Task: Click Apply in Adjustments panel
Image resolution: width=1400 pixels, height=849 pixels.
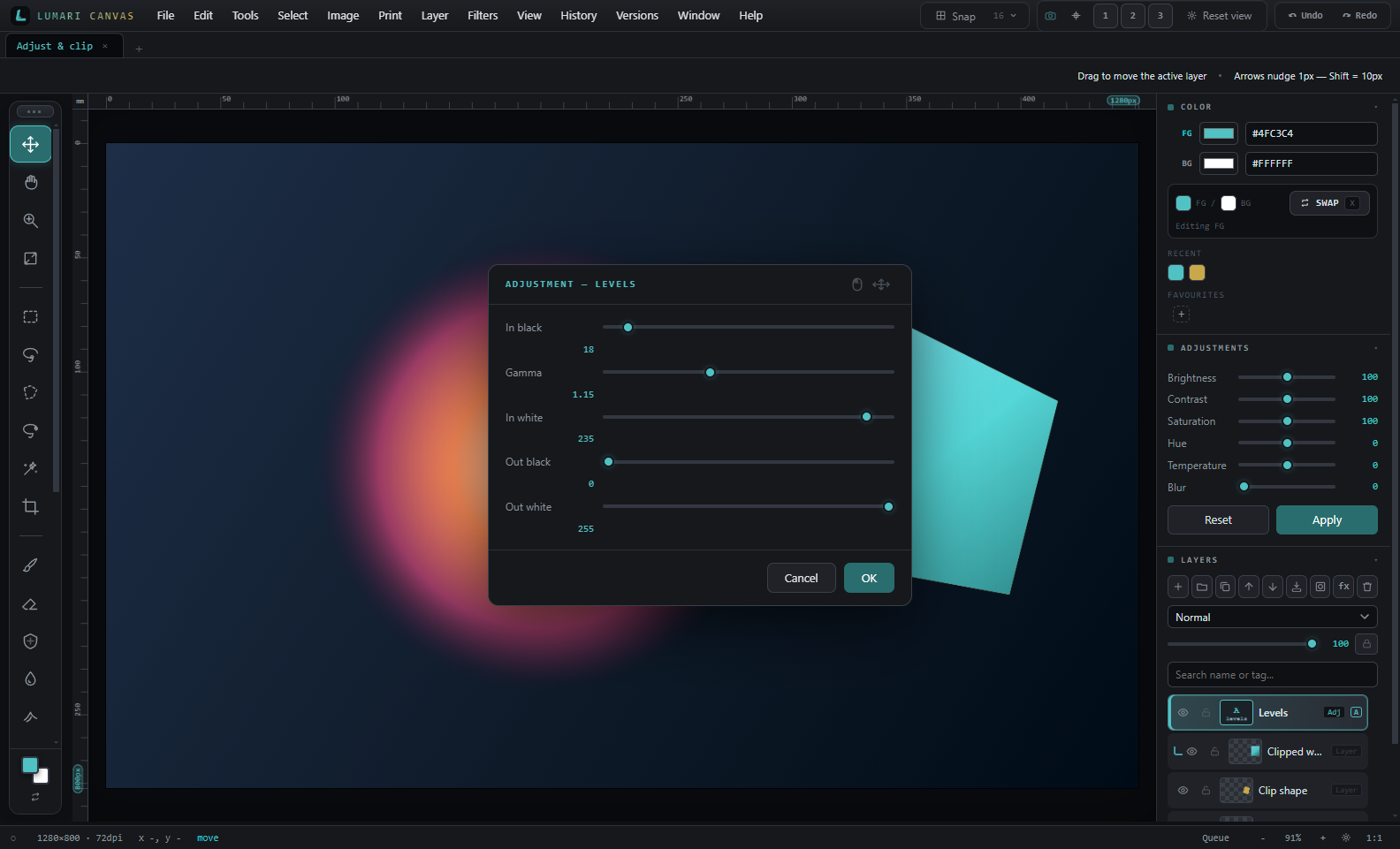Action: coord(1327,519)
